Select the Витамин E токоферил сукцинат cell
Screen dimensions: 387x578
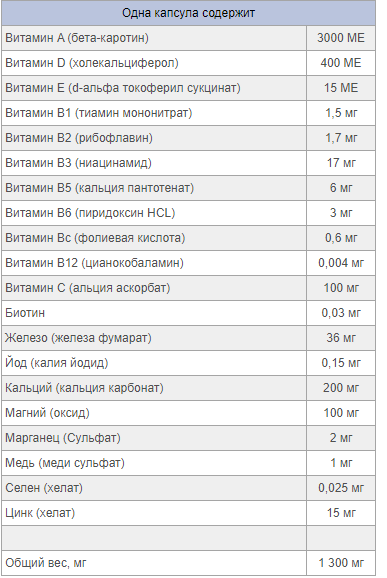(154, 88)
